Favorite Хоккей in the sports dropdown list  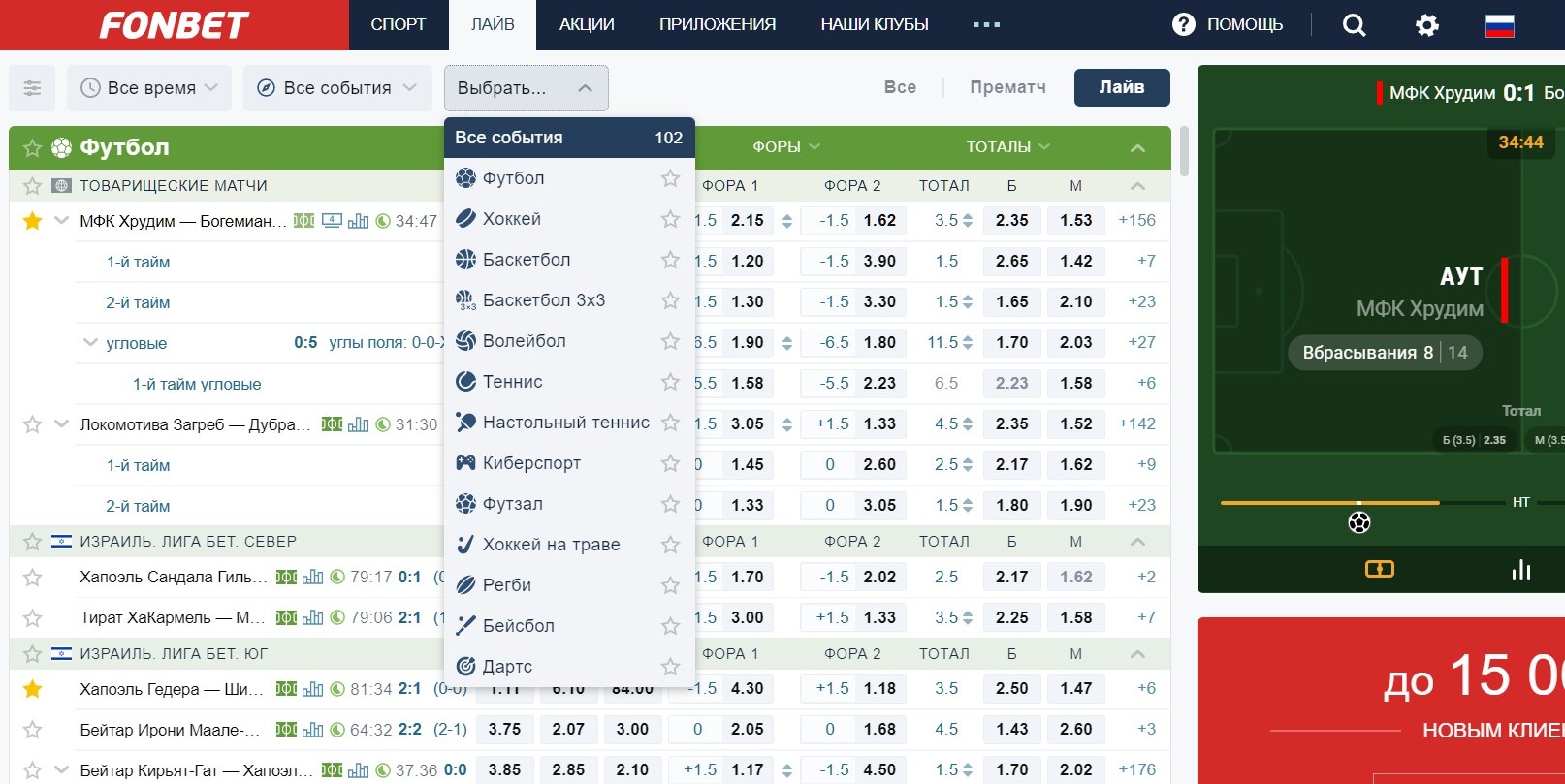point(670,219)
